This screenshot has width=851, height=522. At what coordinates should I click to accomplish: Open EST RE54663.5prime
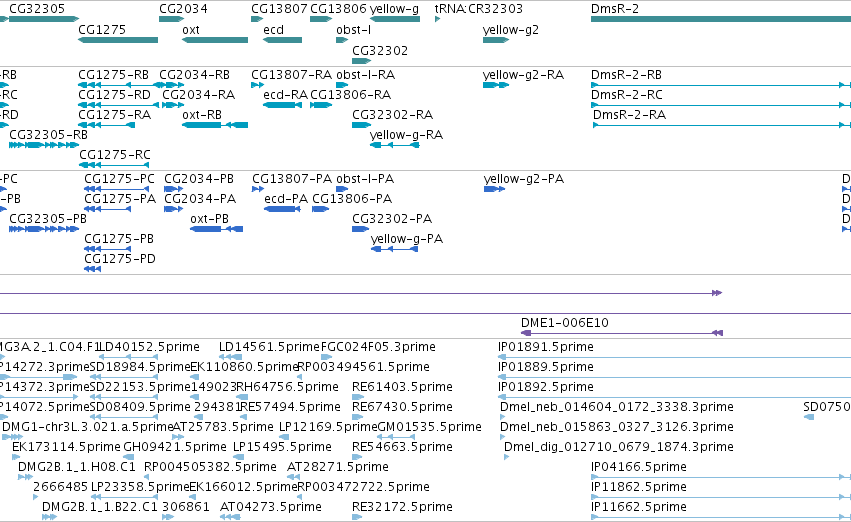358,457
